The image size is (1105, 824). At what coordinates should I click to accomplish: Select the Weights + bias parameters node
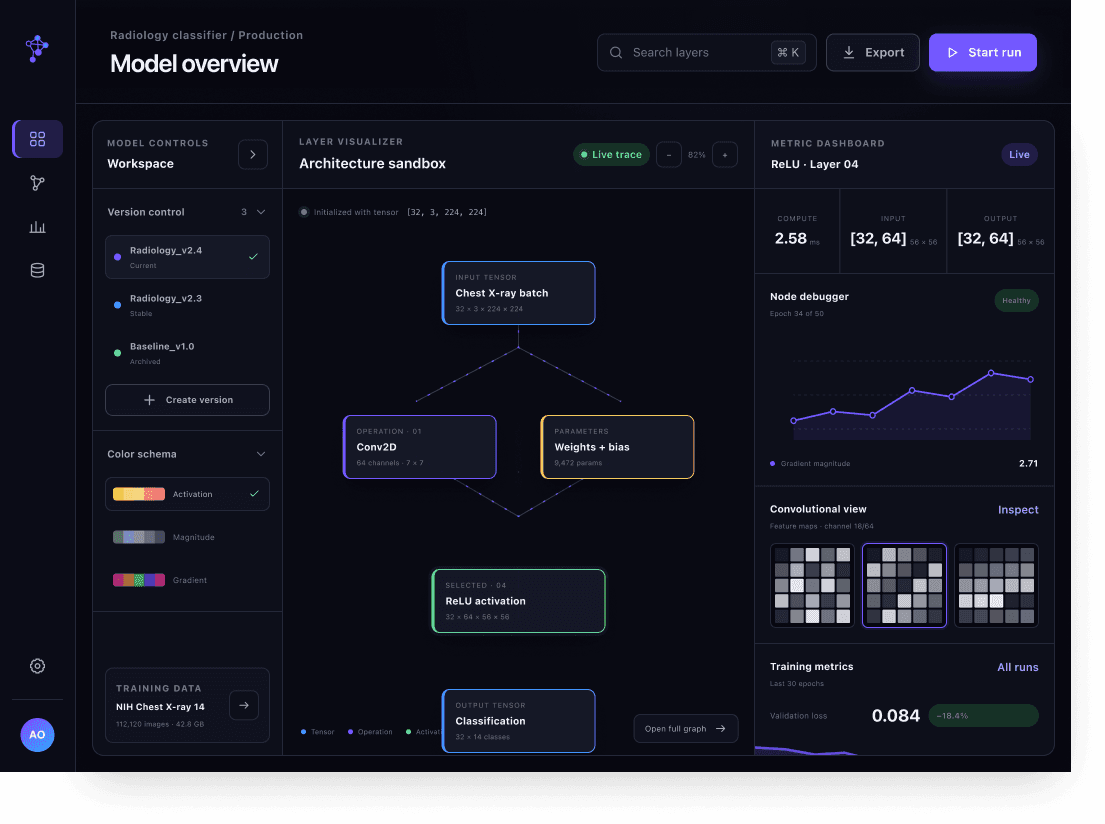[617, 447]
